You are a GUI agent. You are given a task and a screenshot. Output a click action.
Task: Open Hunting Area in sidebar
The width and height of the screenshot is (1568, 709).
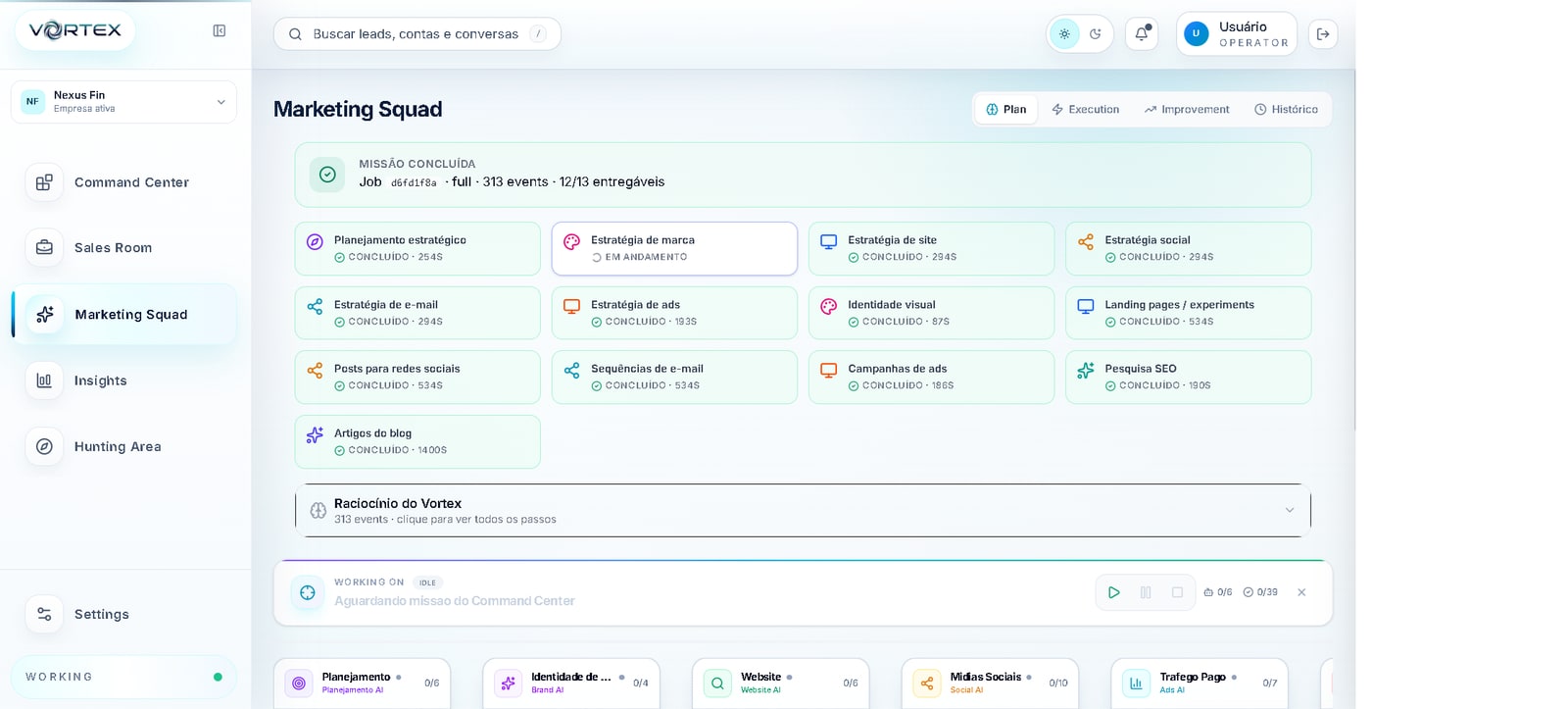[x=123, y=446]
